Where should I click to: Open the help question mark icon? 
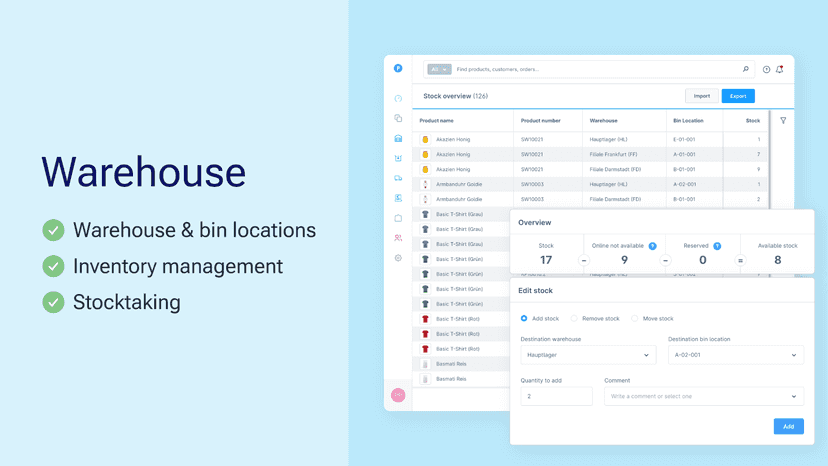pos(766,69)
